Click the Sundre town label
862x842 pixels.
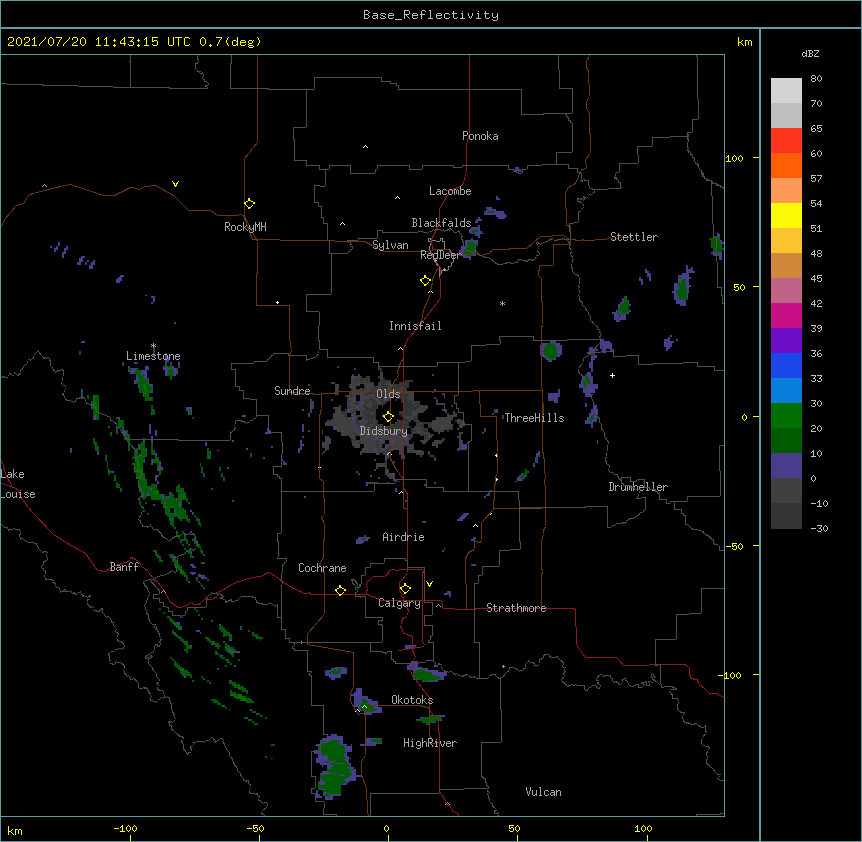(x=292, y=391)
